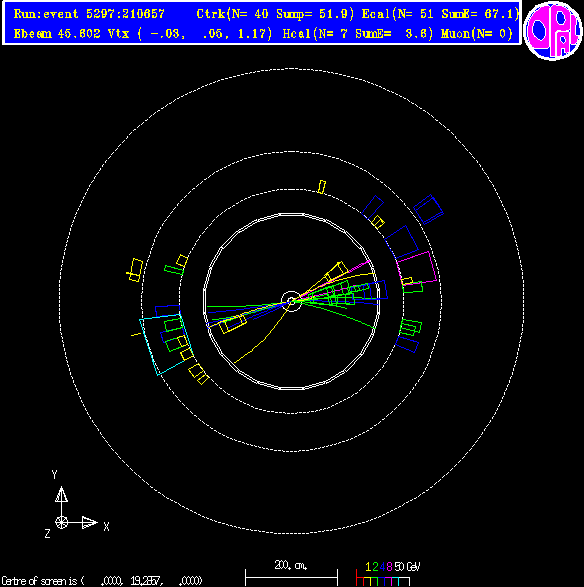Click the Ctrk track count text
This screenshot has width=584, height=587.
point(275,14)
